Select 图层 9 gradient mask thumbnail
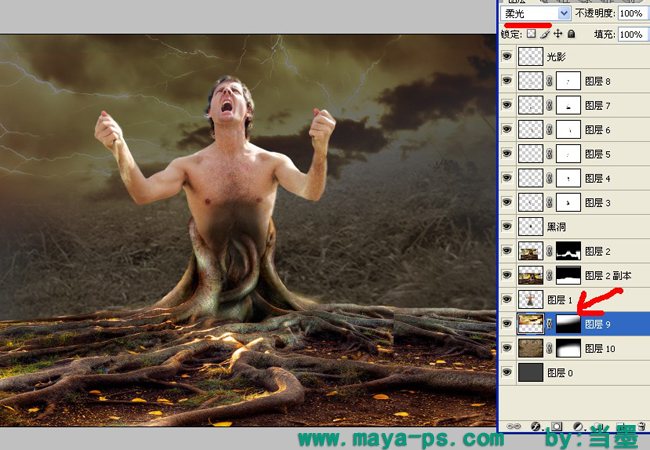 tap(568, 324)
